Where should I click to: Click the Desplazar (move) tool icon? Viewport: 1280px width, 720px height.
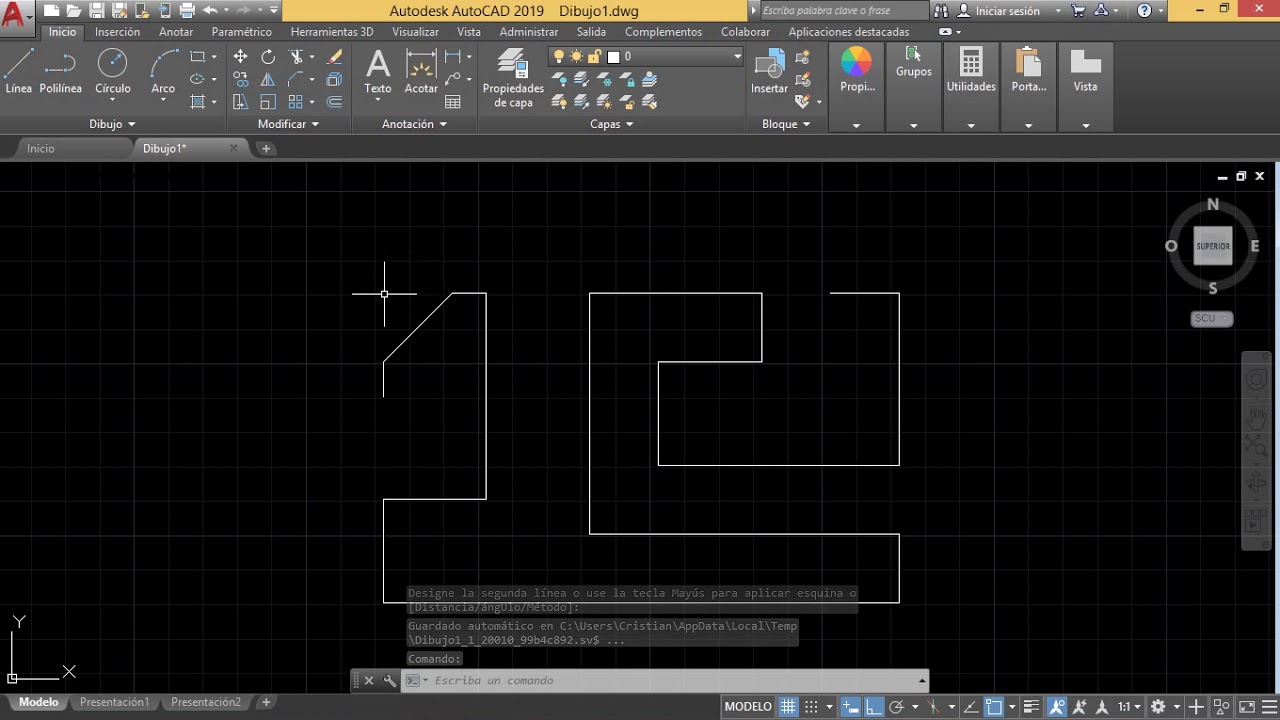(x=240, y=57)
